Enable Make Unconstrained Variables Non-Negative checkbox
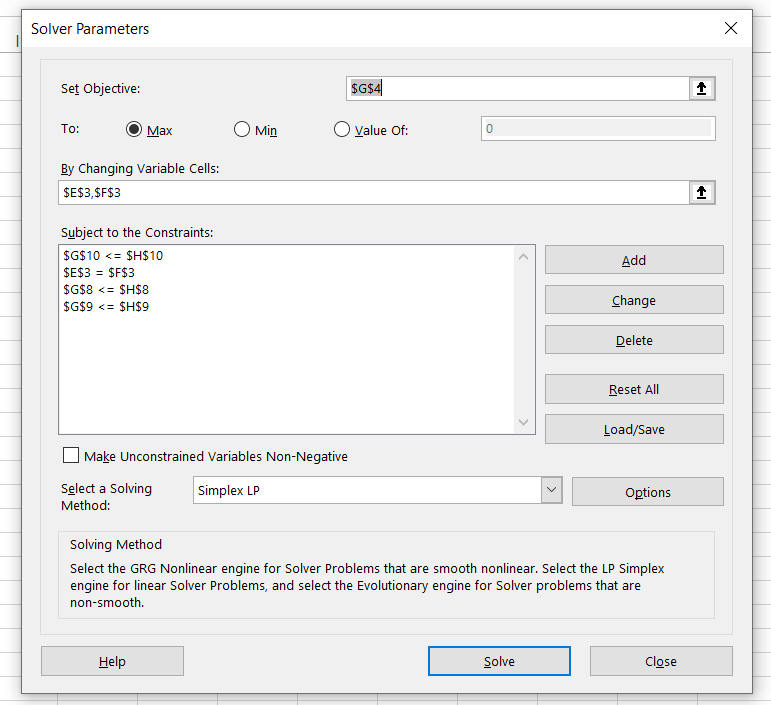This screenshot has width=771, height=705. pos(71,456)
